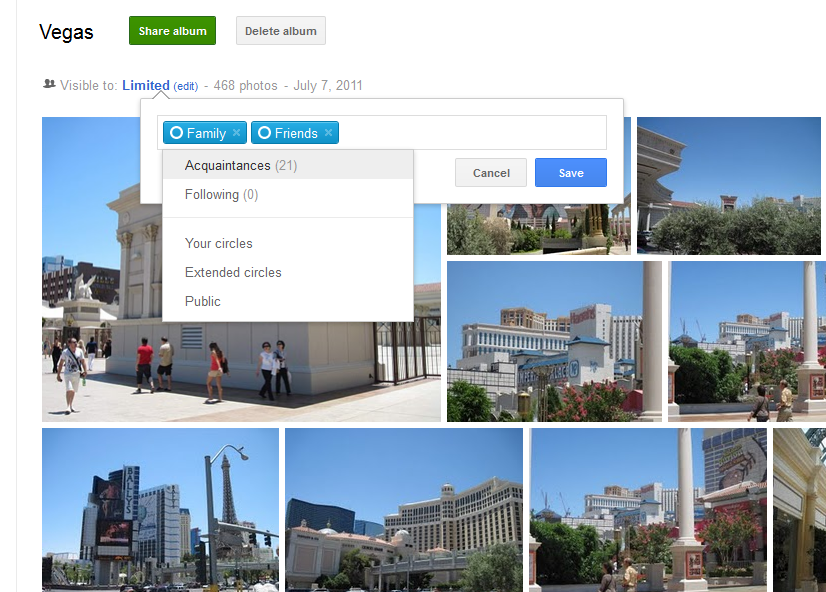Viewport: 826px width, 592px height.
Task: Save the visibility settings
Action: point(571,173)
